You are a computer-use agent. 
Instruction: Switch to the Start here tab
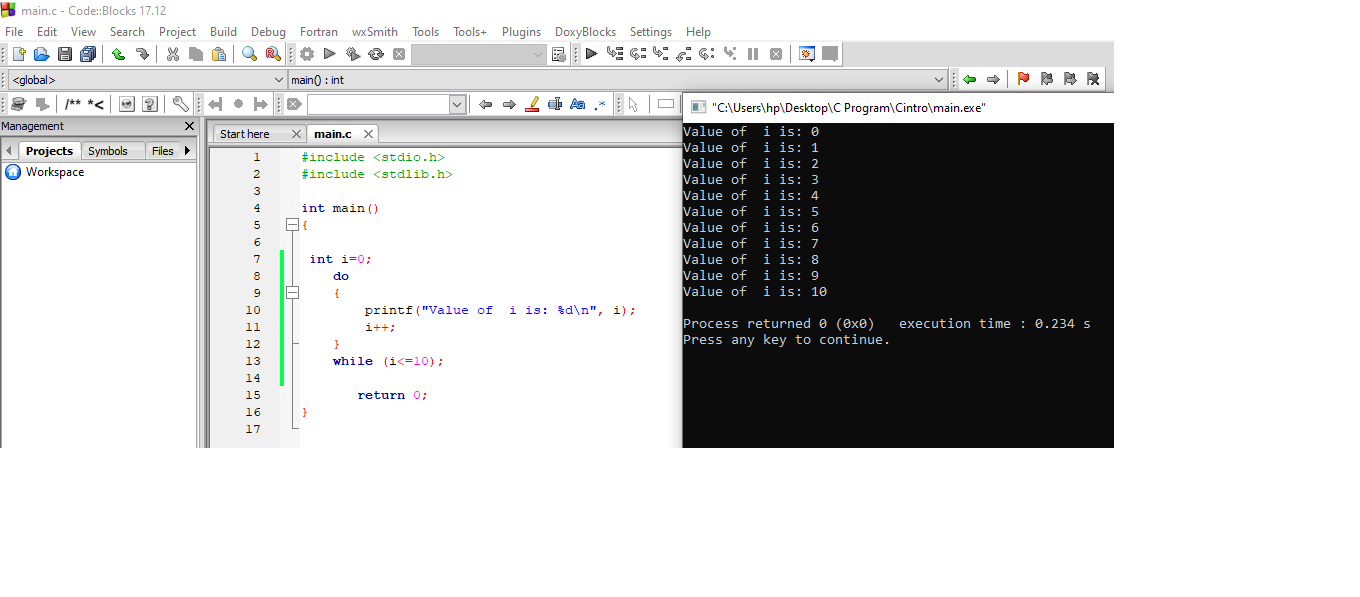pyautogui.click(x=250, y=133)
